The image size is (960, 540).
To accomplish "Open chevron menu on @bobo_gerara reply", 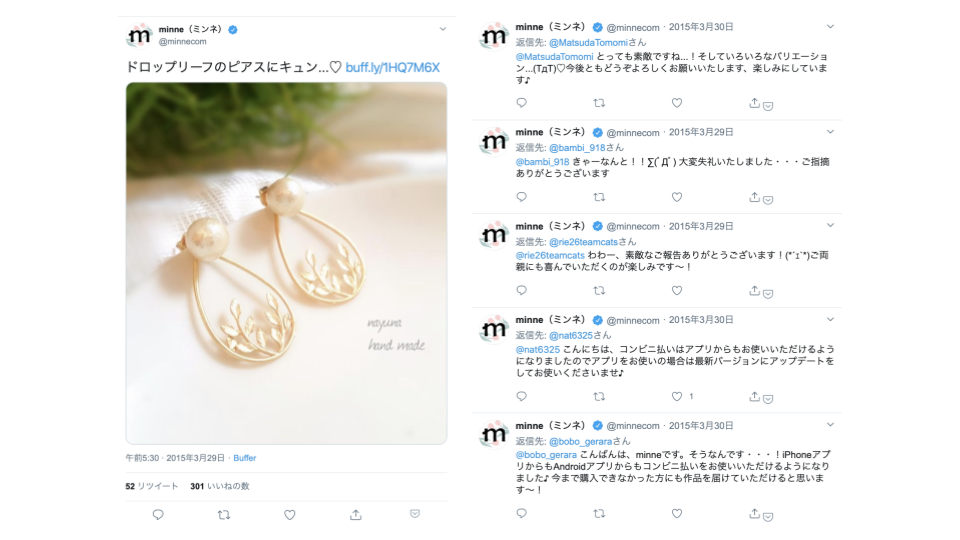I will point(830,425).
